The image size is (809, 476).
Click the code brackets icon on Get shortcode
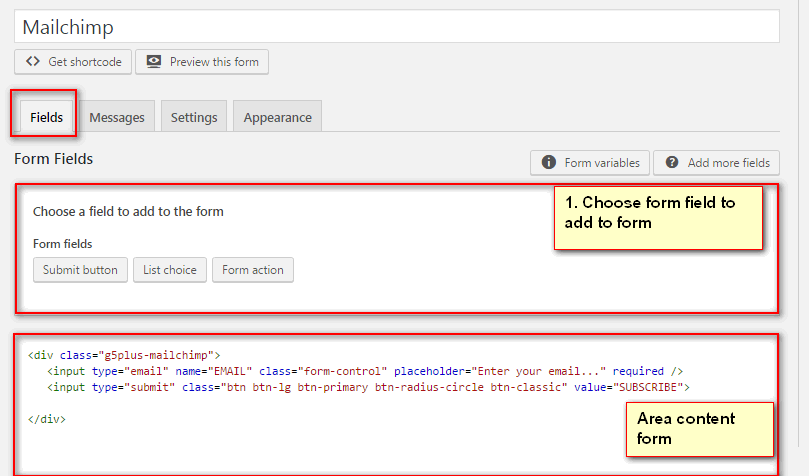click(33, 61)
